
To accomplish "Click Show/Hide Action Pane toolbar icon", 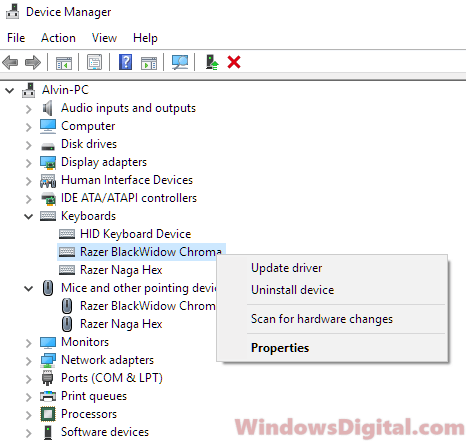I will (149, 62).
